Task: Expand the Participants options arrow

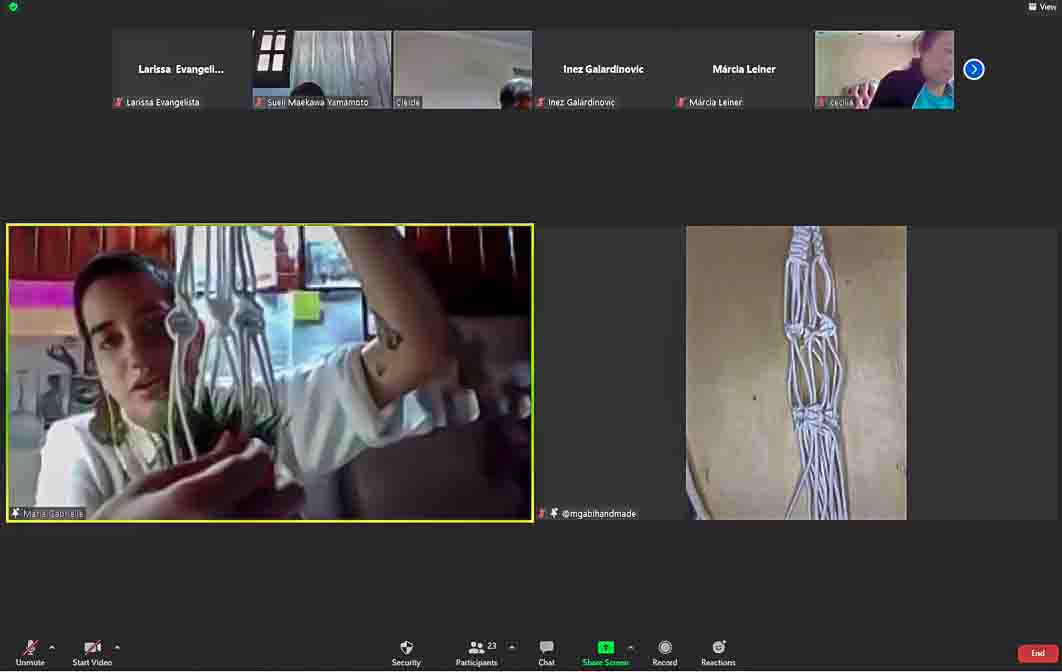Action: [512, 647]
